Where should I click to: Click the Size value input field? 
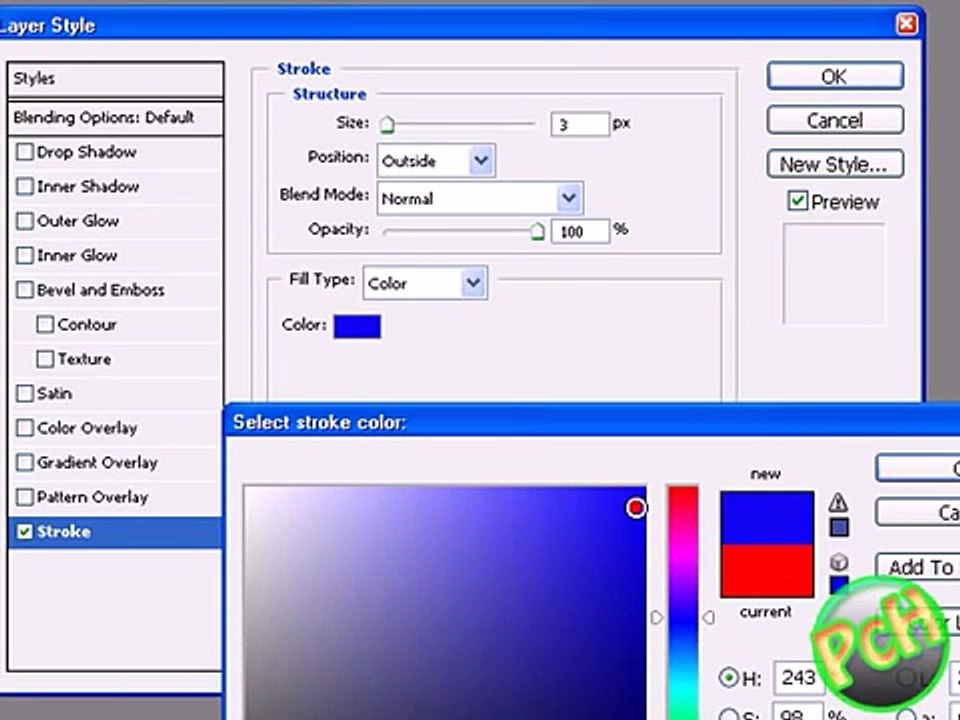580,124
